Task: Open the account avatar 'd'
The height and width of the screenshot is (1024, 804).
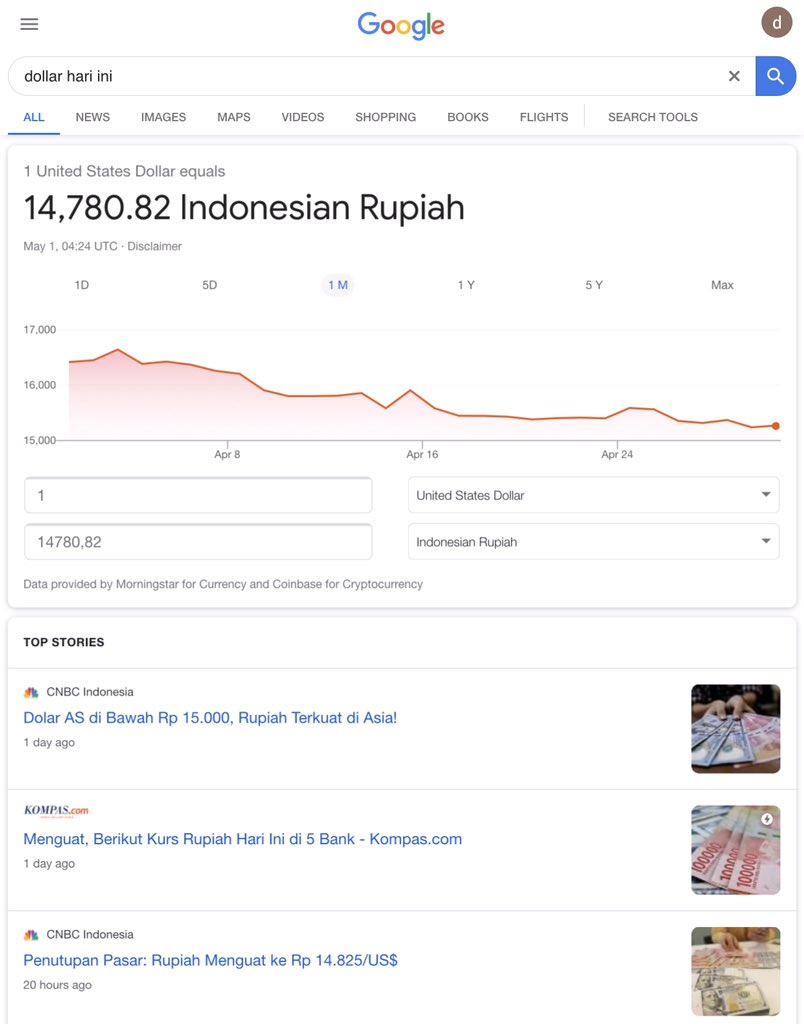Action: click(x=777, y=23)
